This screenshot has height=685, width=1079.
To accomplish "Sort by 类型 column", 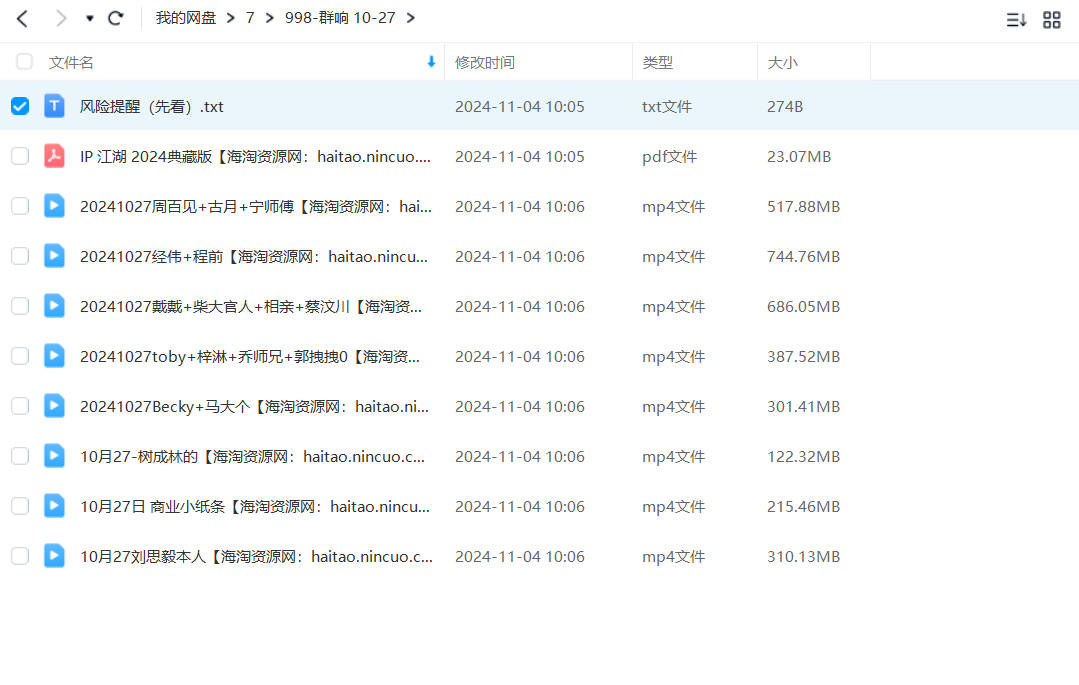I will [x=657, y=63].
